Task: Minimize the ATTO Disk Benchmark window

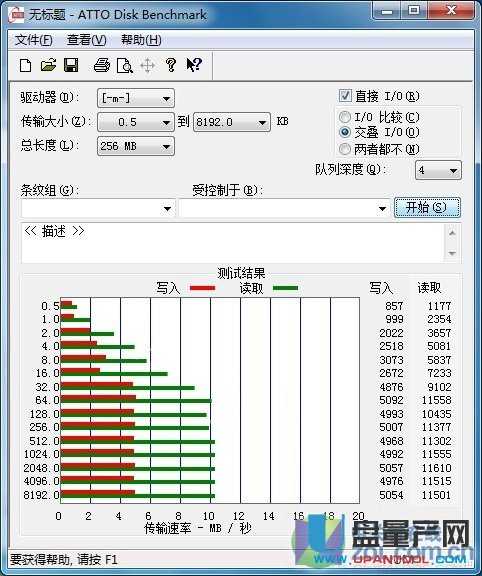Action: [387, 11]
